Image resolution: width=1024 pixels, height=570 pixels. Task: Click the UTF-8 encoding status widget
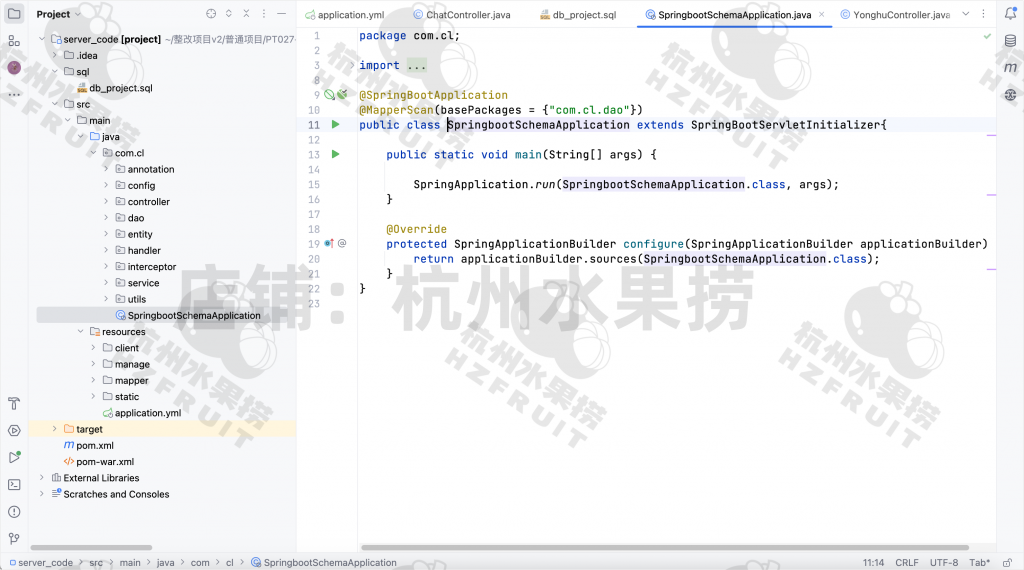coord(943,563)
